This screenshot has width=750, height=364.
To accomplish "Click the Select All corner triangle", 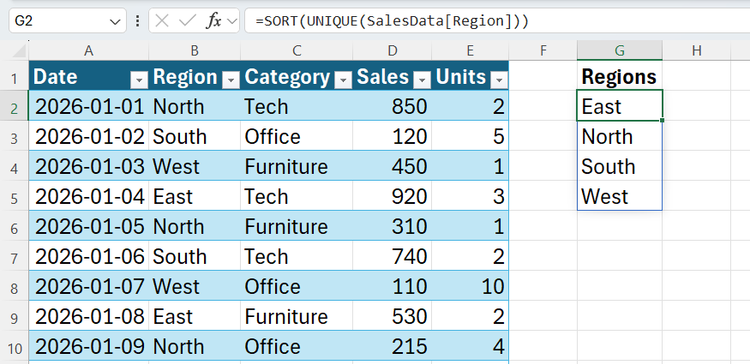I will tap(18, 51).
